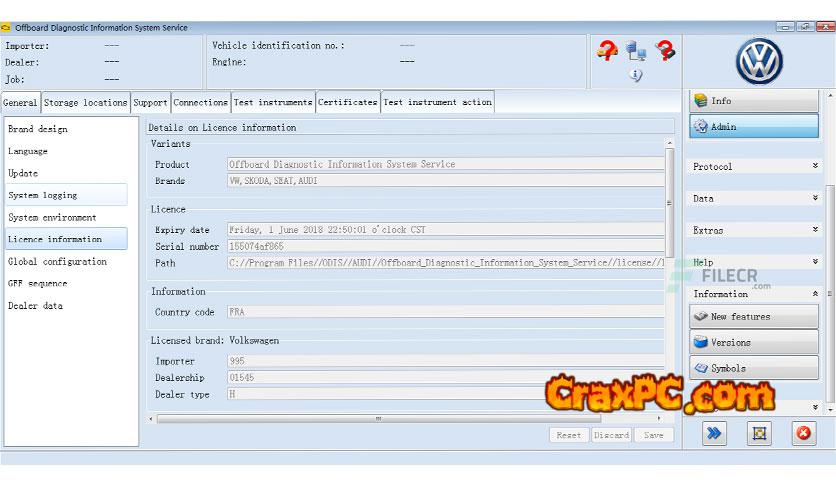836x484 pixels.
Task: Click the screenshot frame icon button
Action: pyautogui.click(x=759, y=433)
